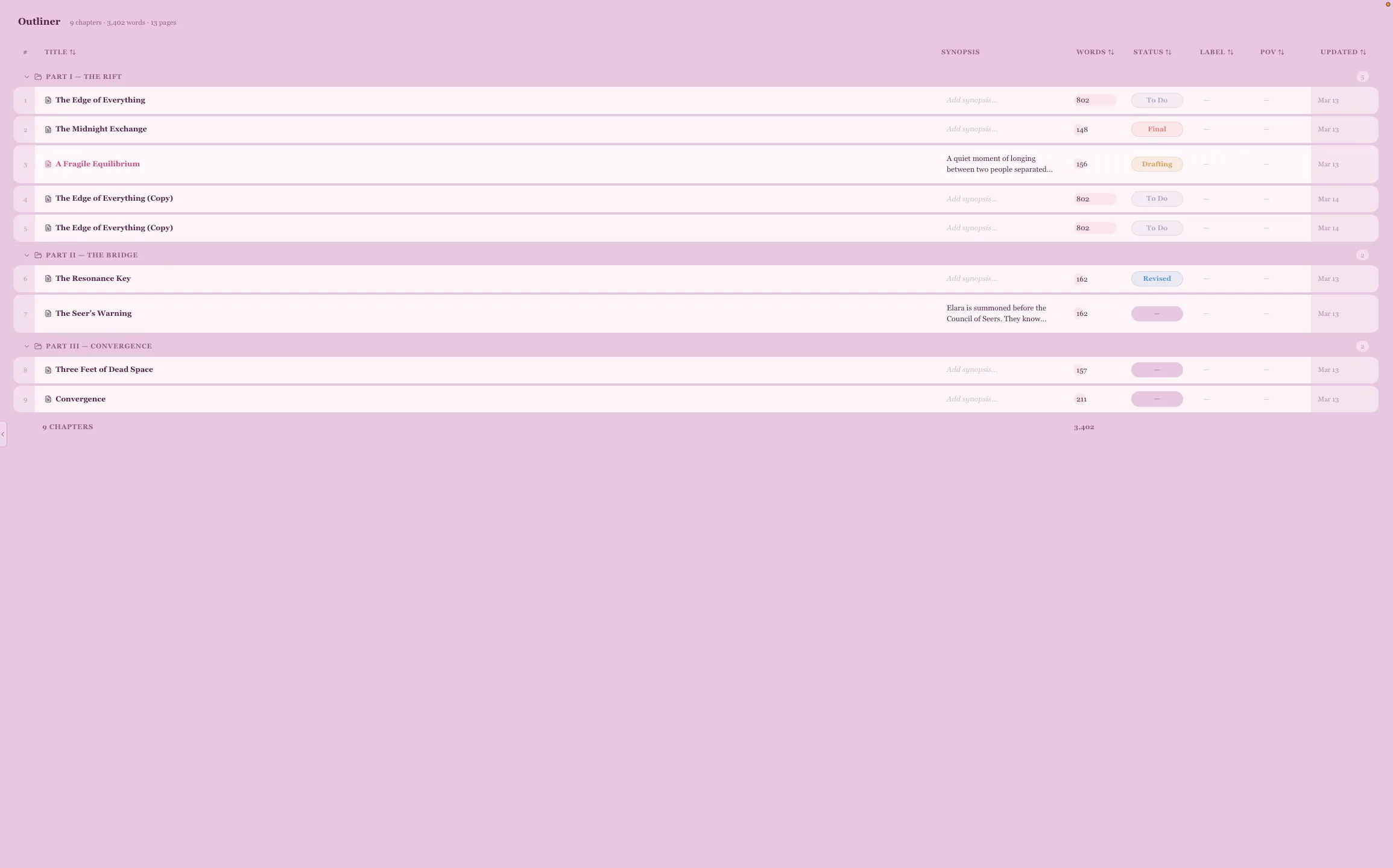Click the document icon beside A Fragile Equilibrium
Image resolution: width=1393 pixels, height=868 pixels.
pos(48,164)
